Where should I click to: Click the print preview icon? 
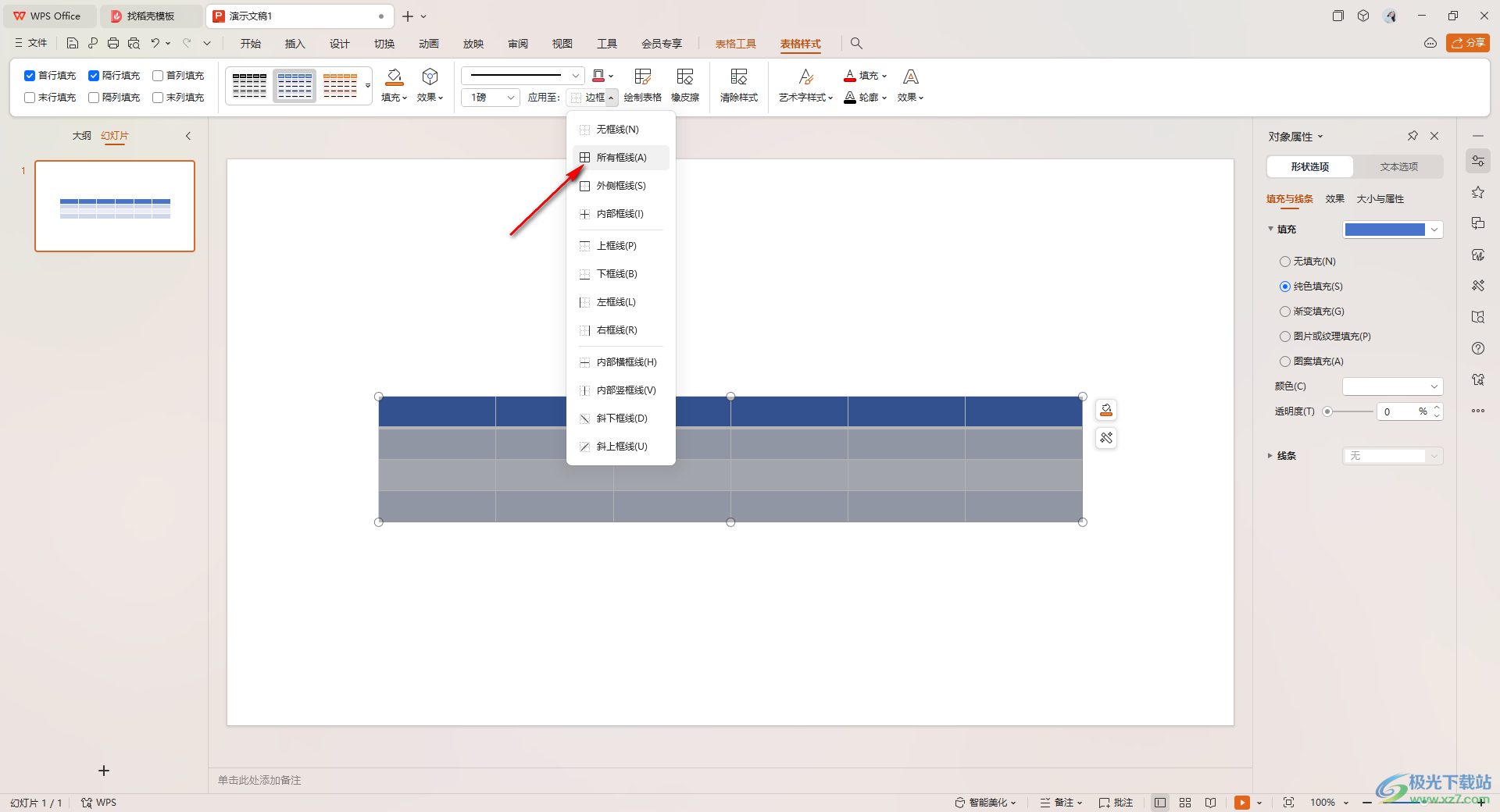[x=134, y=44]
